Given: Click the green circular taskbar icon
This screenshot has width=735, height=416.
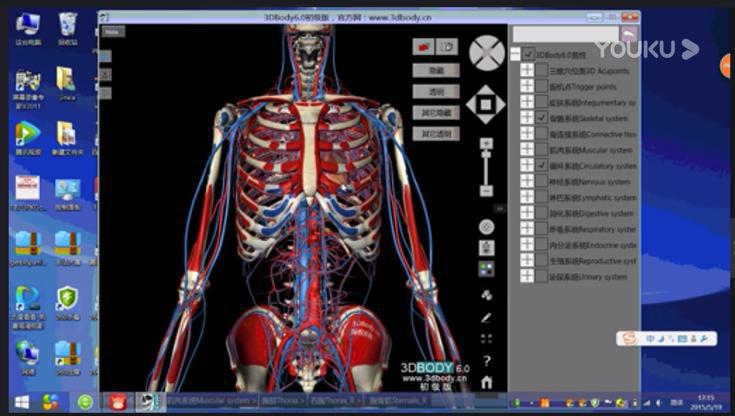Looking at the screenshot, I should (x=85, y=402).
